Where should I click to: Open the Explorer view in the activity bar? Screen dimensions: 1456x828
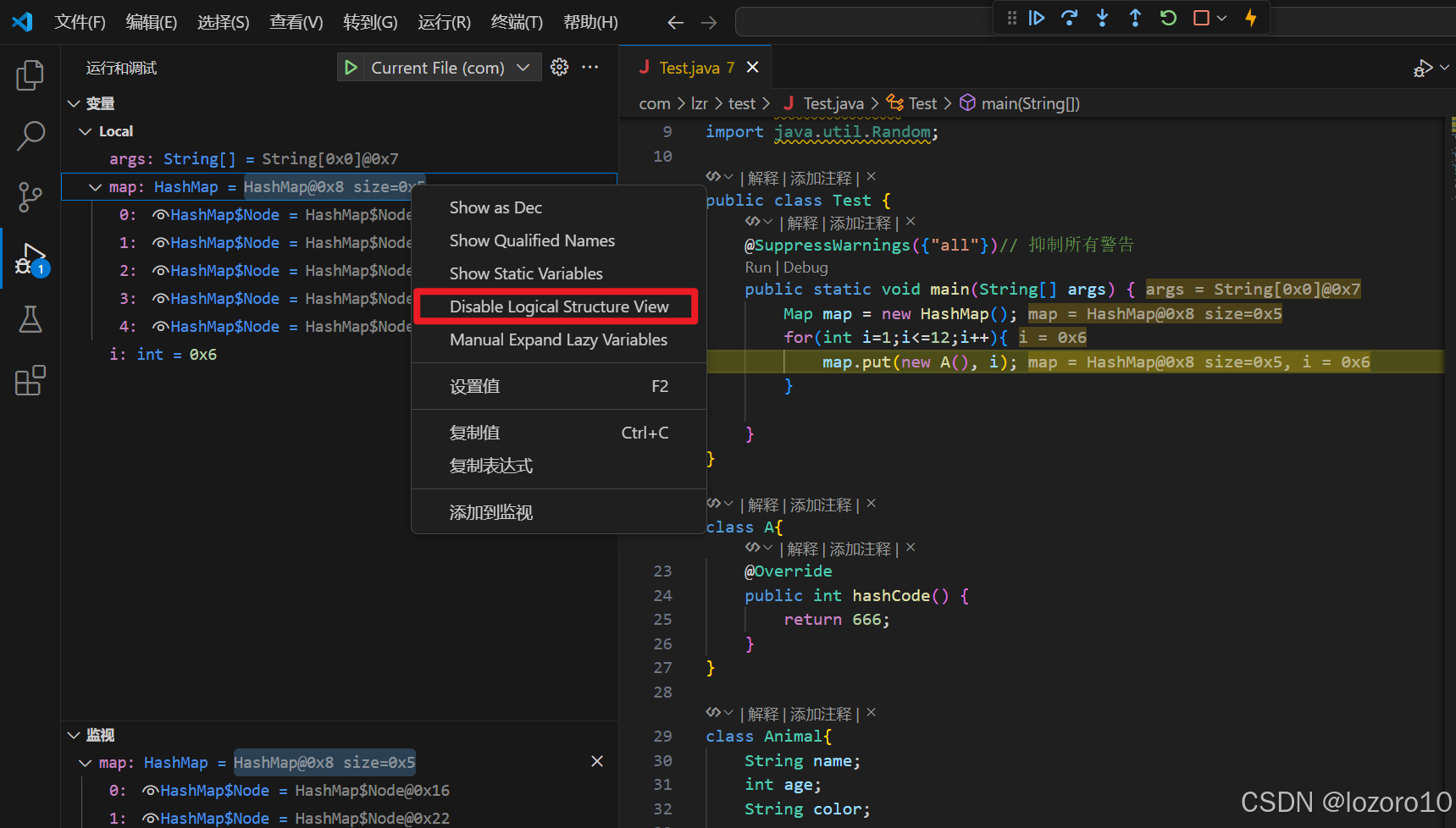click(x=30, y=75)
